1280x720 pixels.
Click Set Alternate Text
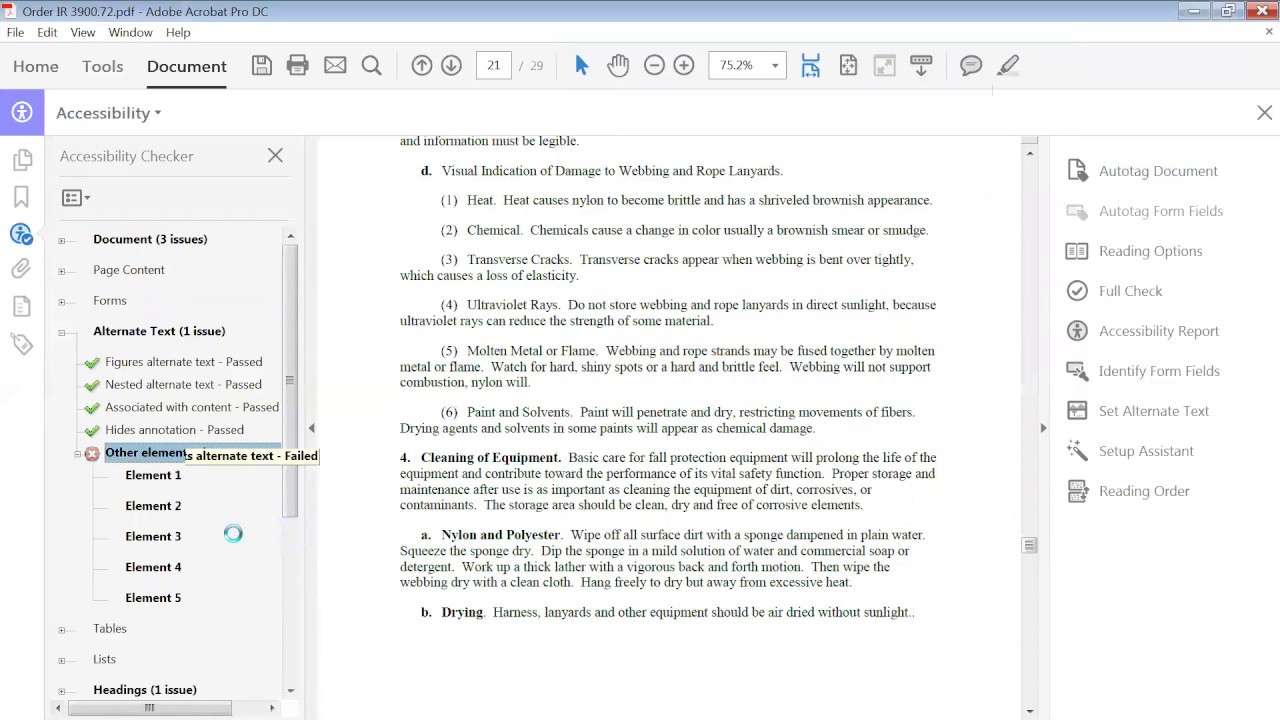pos(1137,411)
